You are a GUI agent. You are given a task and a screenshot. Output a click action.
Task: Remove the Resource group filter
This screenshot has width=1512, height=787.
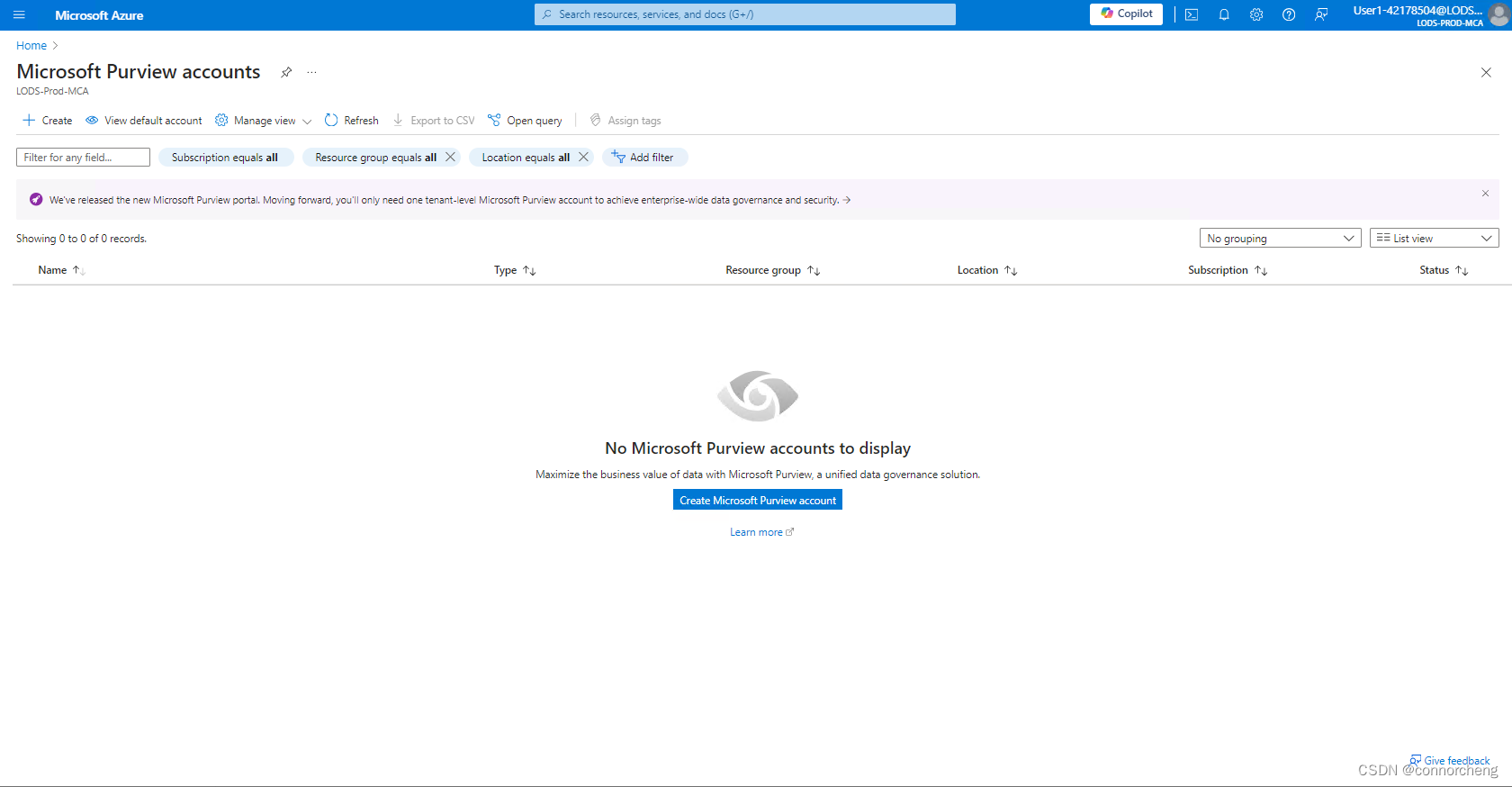click(451, 158)
